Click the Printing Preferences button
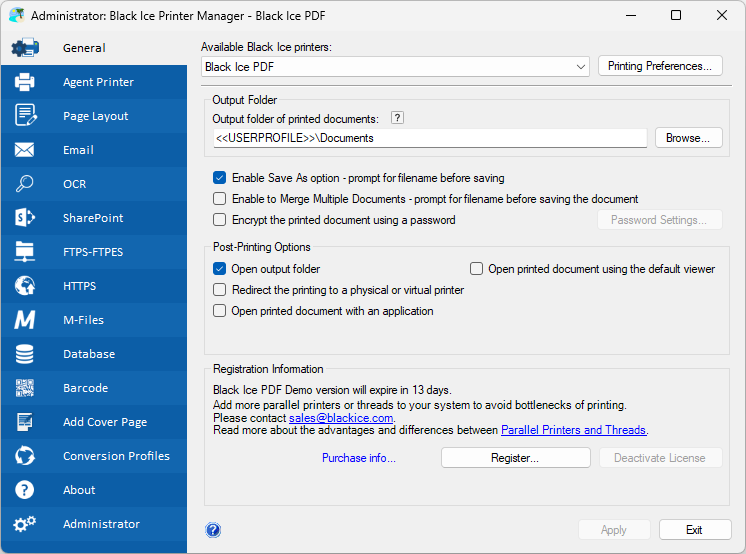The image size is (746, 554). (660, 66)
